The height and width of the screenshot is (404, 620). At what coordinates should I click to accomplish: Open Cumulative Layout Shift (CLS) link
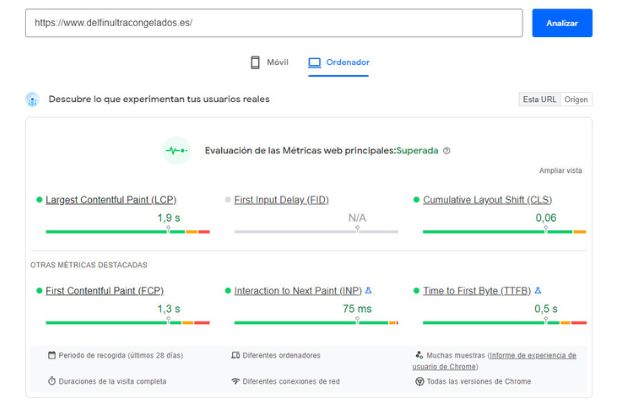pos(487,200)
